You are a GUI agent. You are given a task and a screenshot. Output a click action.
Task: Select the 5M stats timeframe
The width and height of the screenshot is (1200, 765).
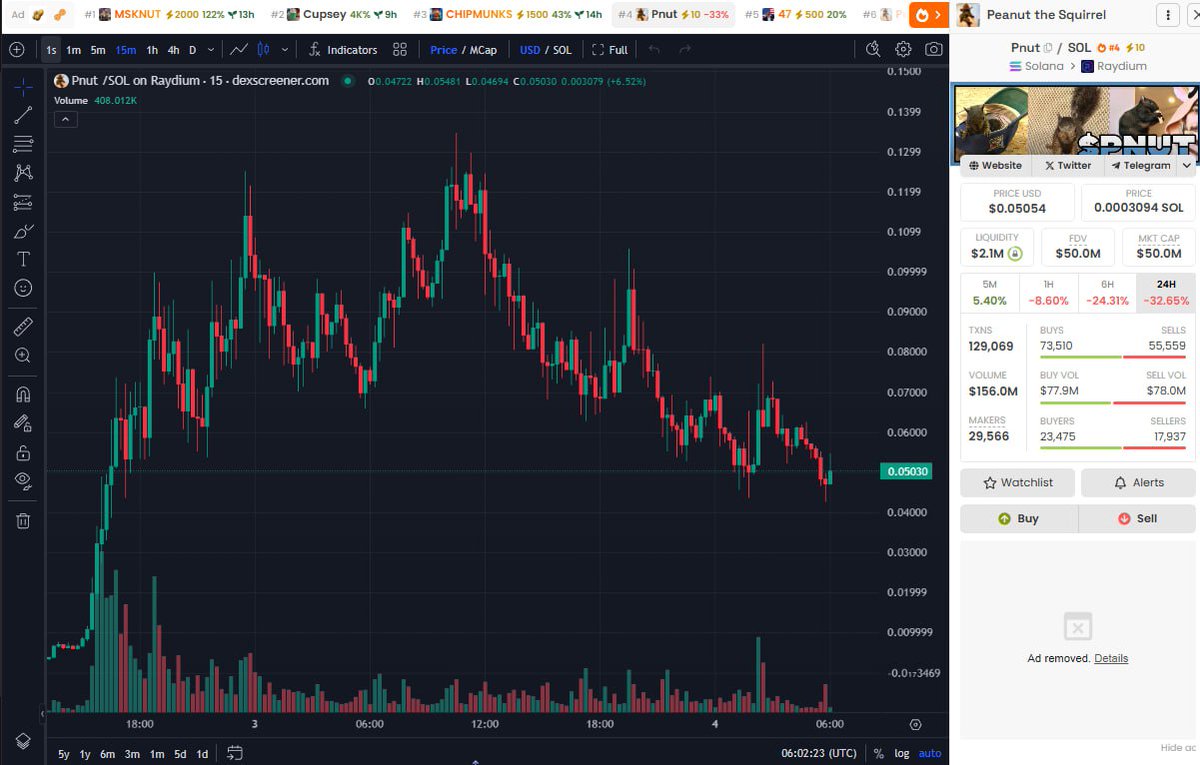coord(990,293)
